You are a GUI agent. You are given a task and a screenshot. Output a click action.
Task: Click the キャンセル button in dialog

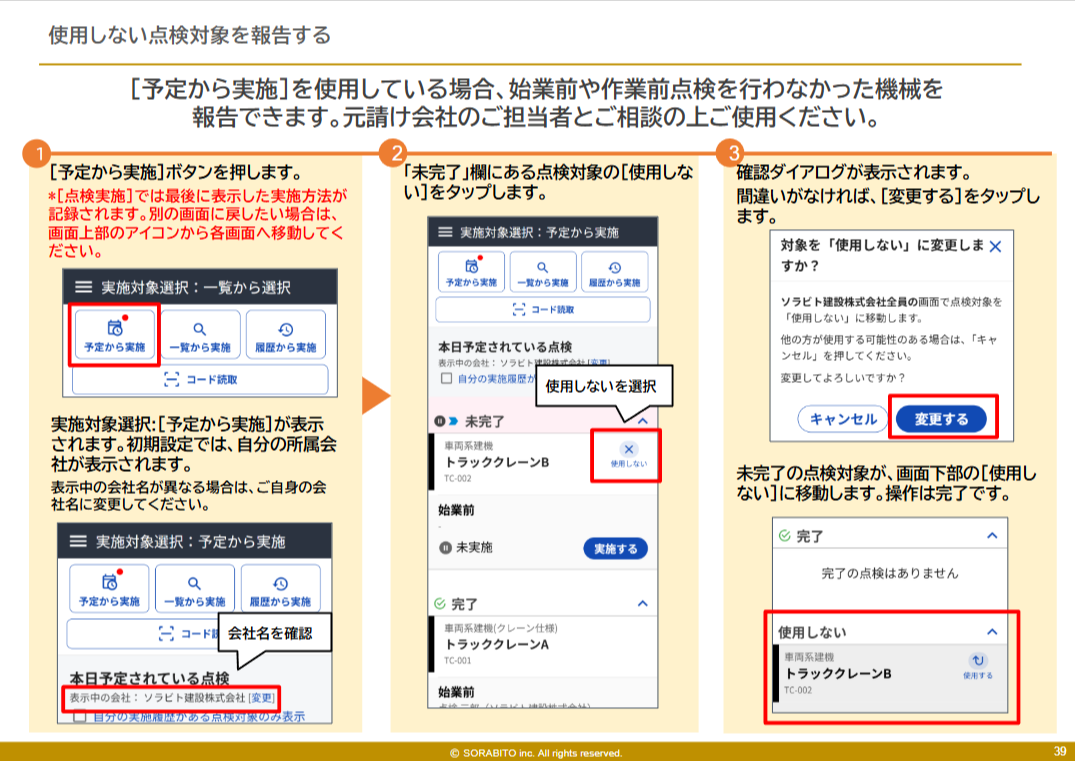click(x=842, y=419)
